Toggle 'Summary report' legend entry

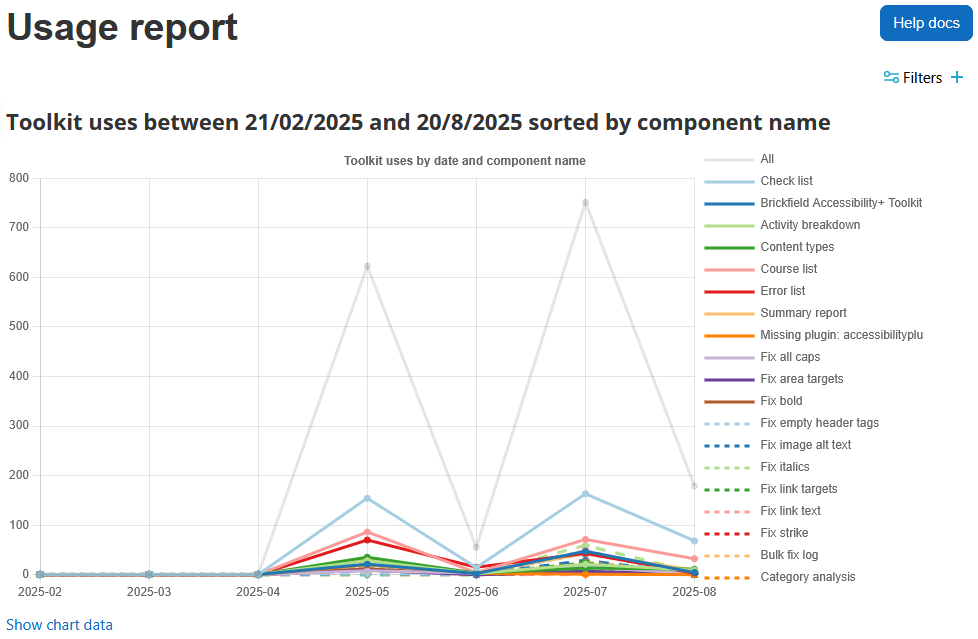pyautogui.click(x=775, y=313)
